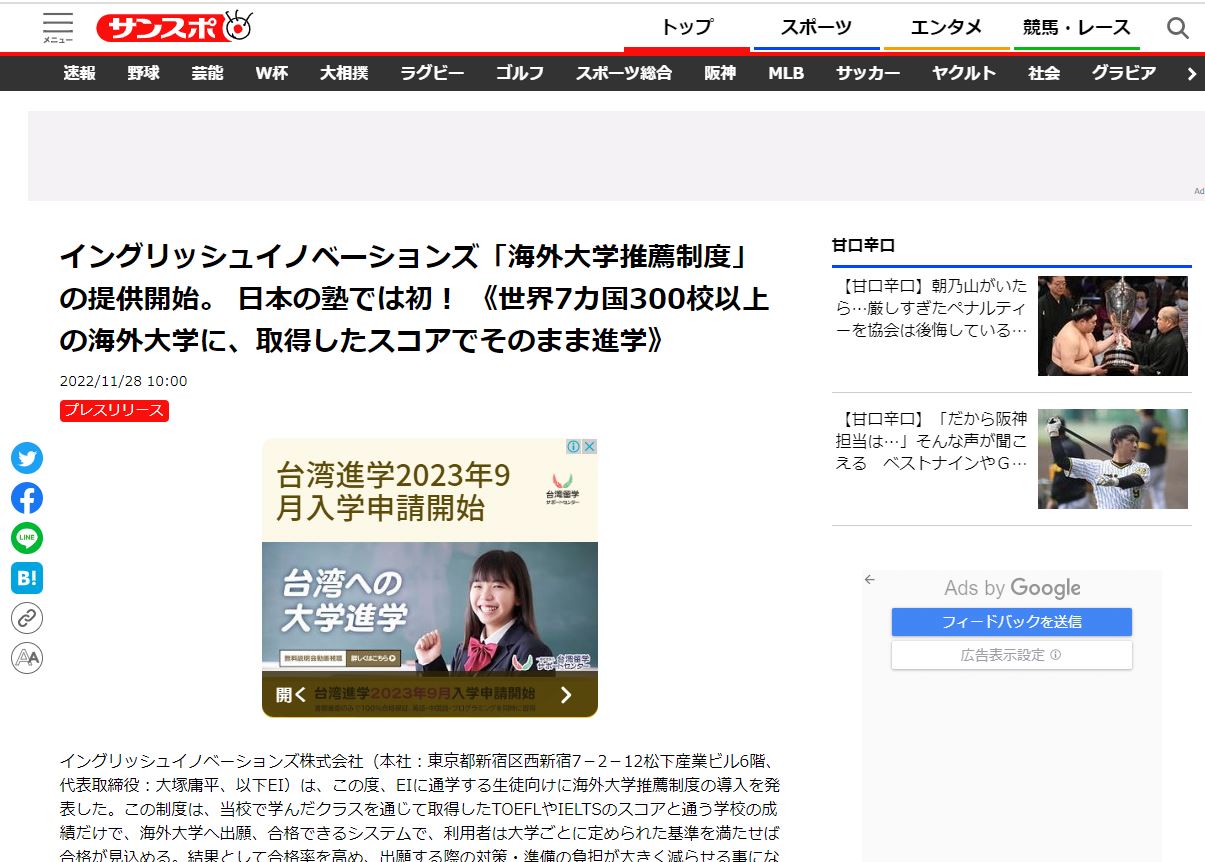1205x862 pixels.
Task: Select 阪神 in the category bar
Action: click(x=720, y=73)
